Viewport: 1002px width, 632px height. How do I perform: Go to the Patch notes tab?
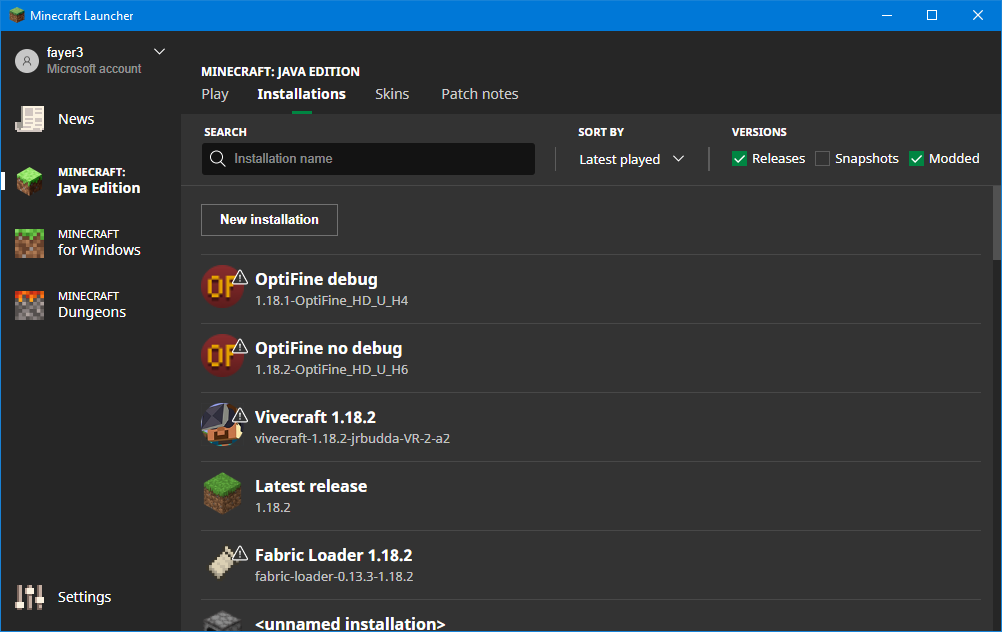(x=480, y=94)
